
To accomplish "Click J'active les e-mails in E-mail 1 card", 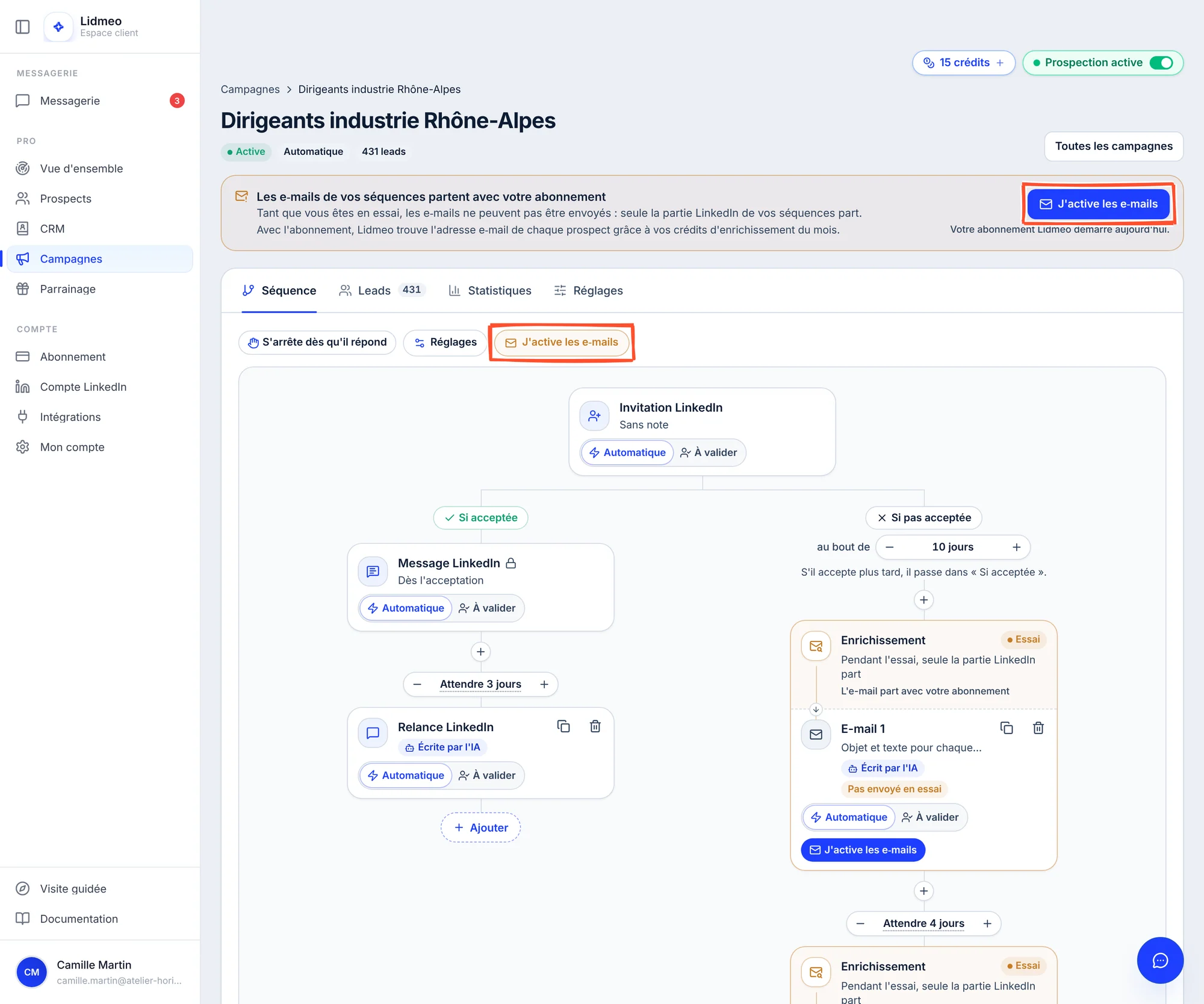I will [x=863, y=850].
